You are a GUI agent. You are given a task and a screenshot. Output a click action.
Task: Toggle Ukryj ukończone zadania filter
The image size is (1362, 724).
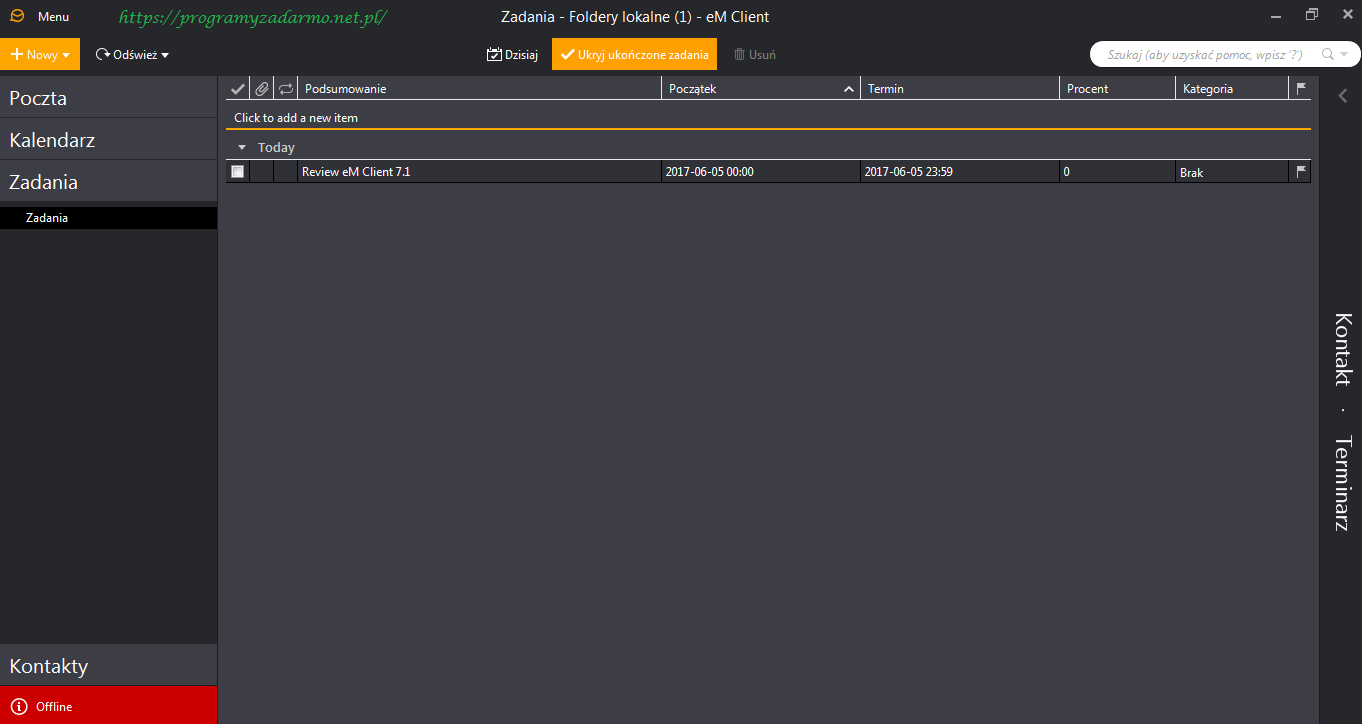634,55
